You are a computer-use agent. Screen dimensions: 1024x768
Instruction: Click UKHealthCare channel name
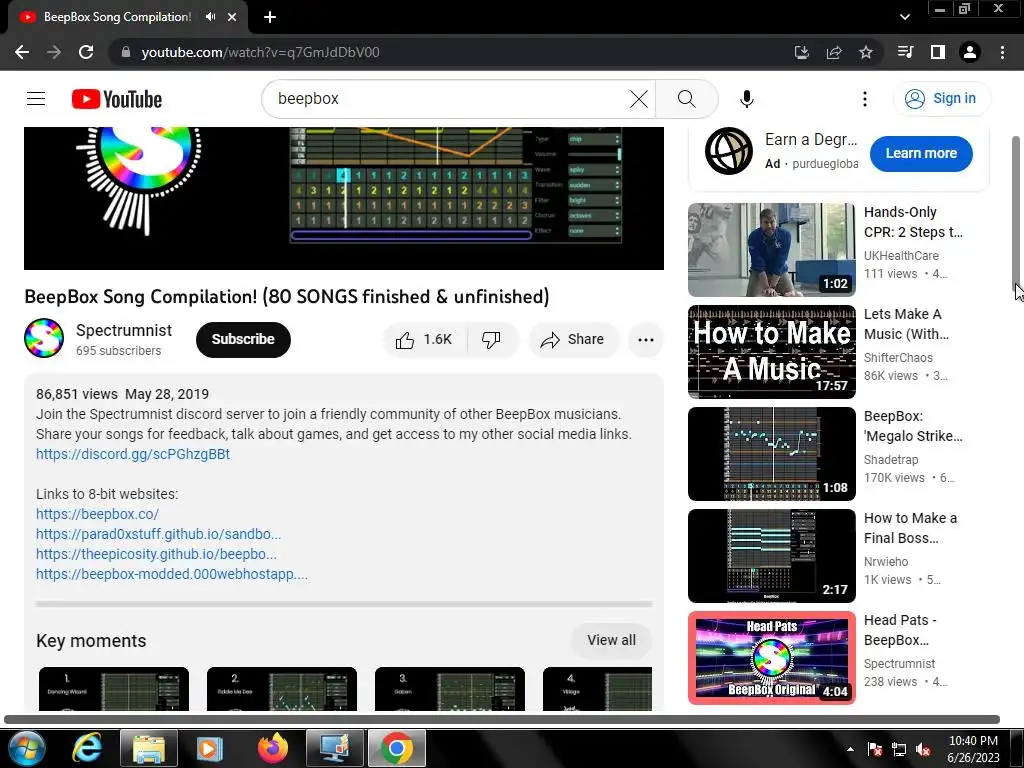coord(901,256)
